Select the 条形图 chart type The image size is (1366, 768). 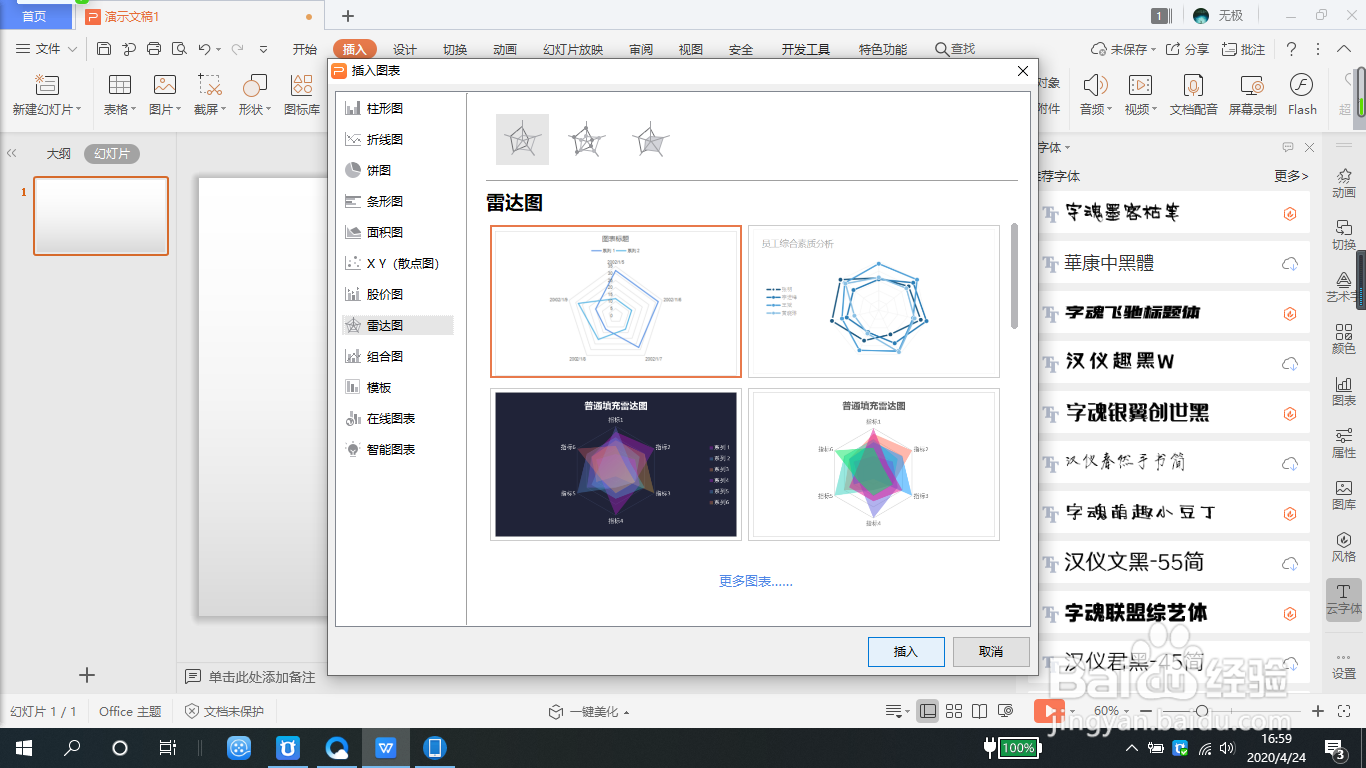point(397,201)
